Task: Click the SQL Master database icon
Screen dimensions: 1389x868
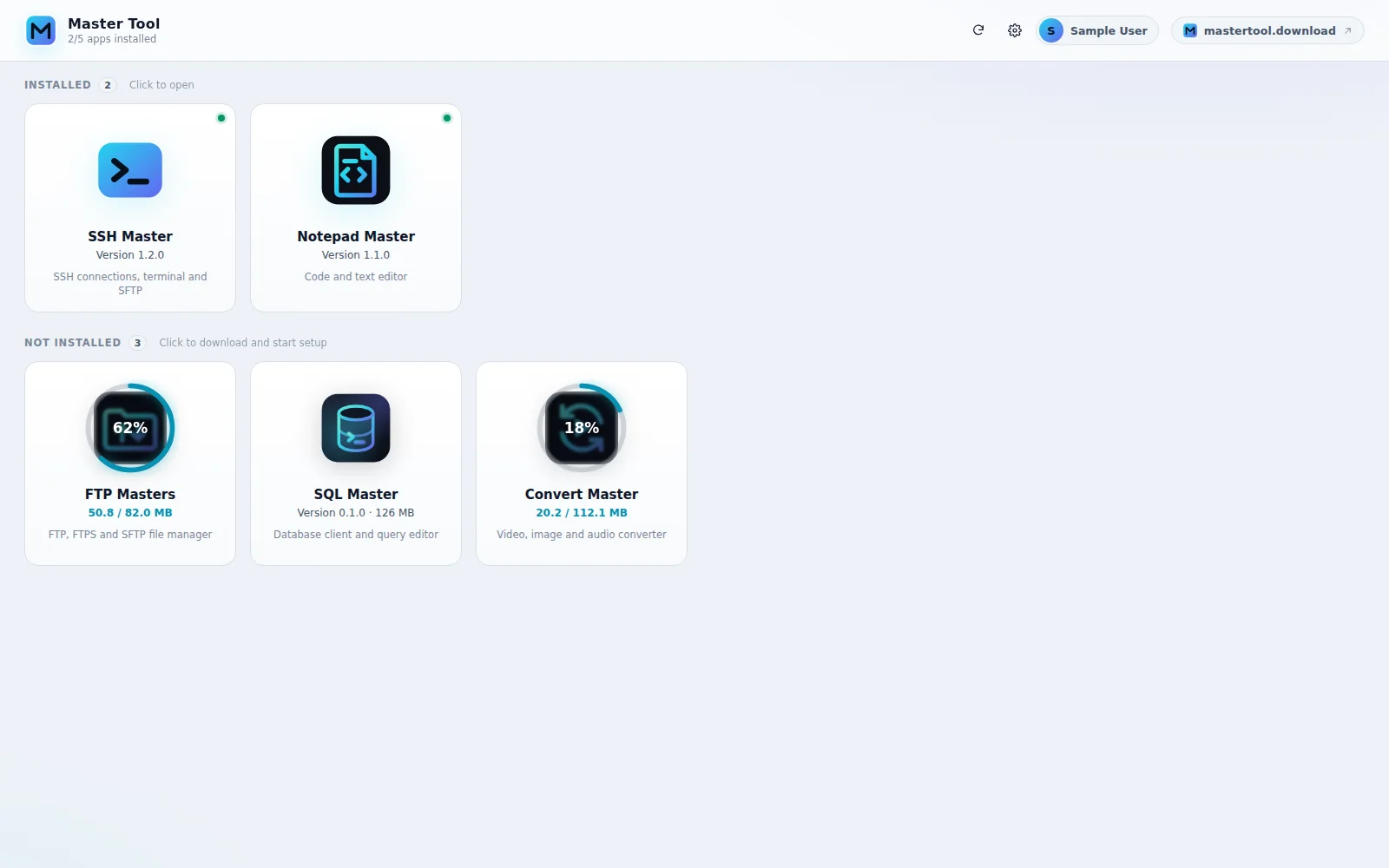Action: [356, 428]
